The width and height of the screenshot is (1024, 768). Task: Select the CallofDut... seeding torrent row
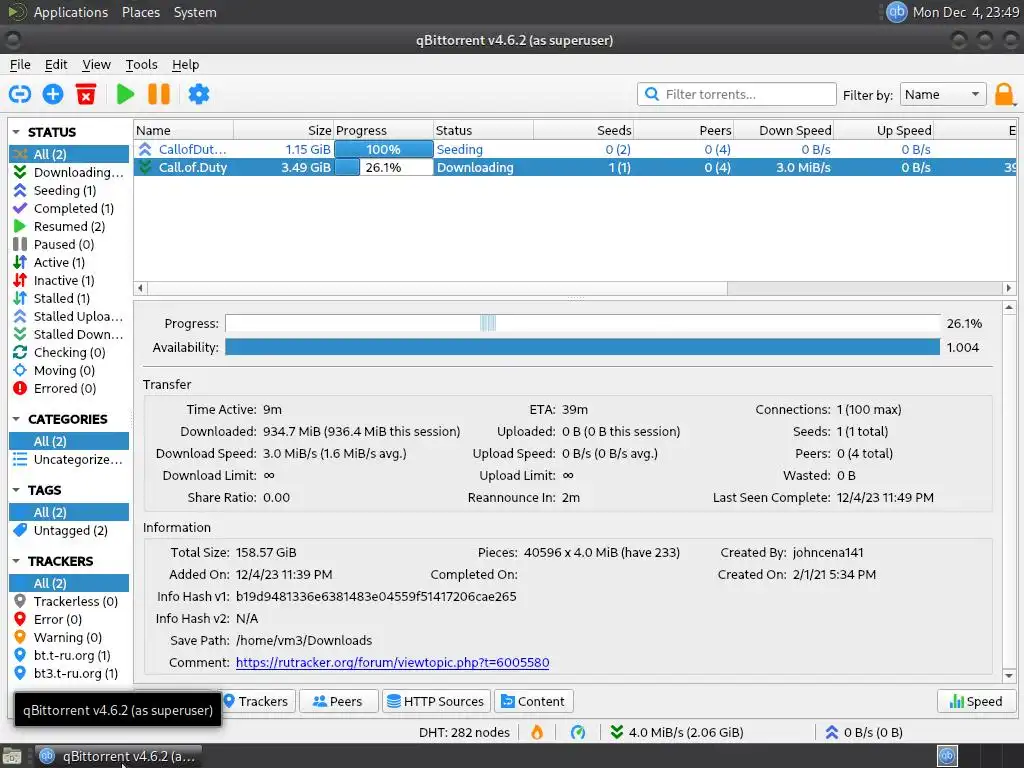click(575, 149)
